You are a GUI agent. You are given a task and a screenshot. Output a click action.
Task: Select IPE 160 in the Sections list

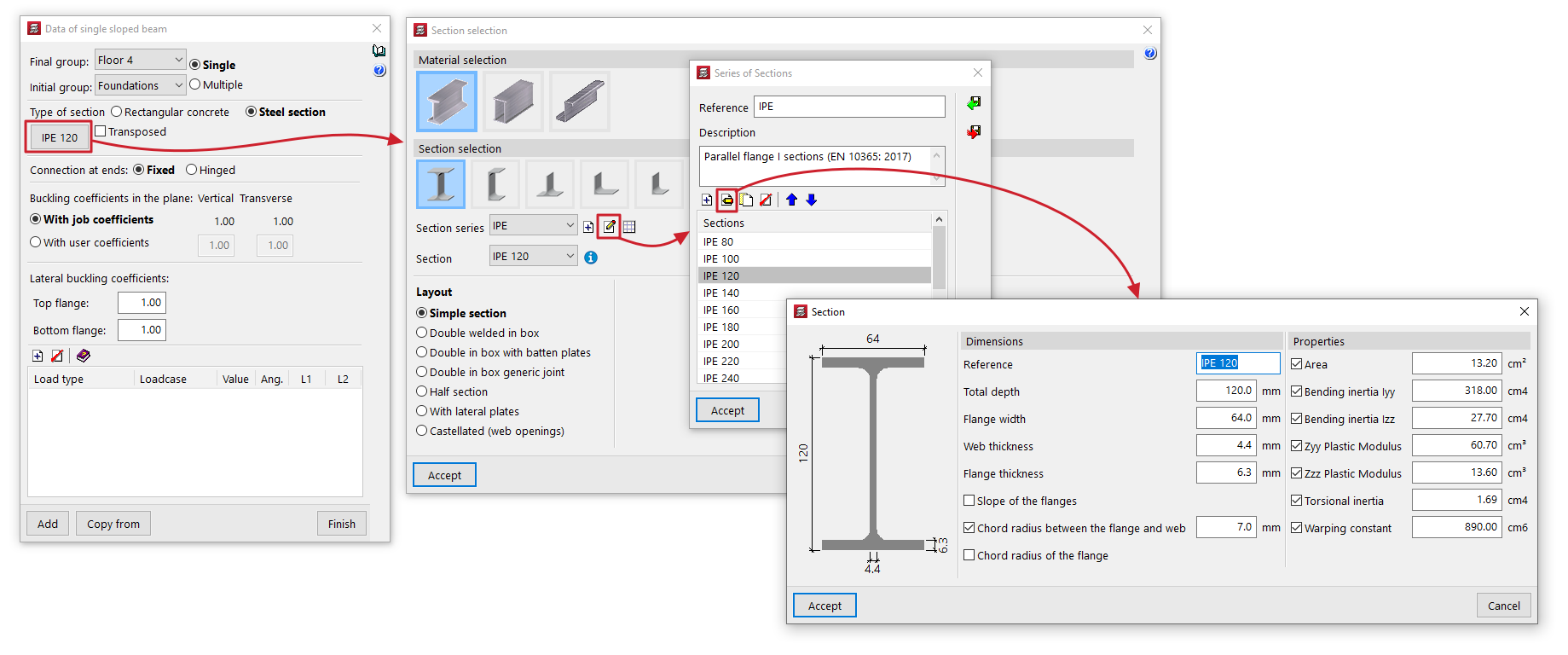742,310
